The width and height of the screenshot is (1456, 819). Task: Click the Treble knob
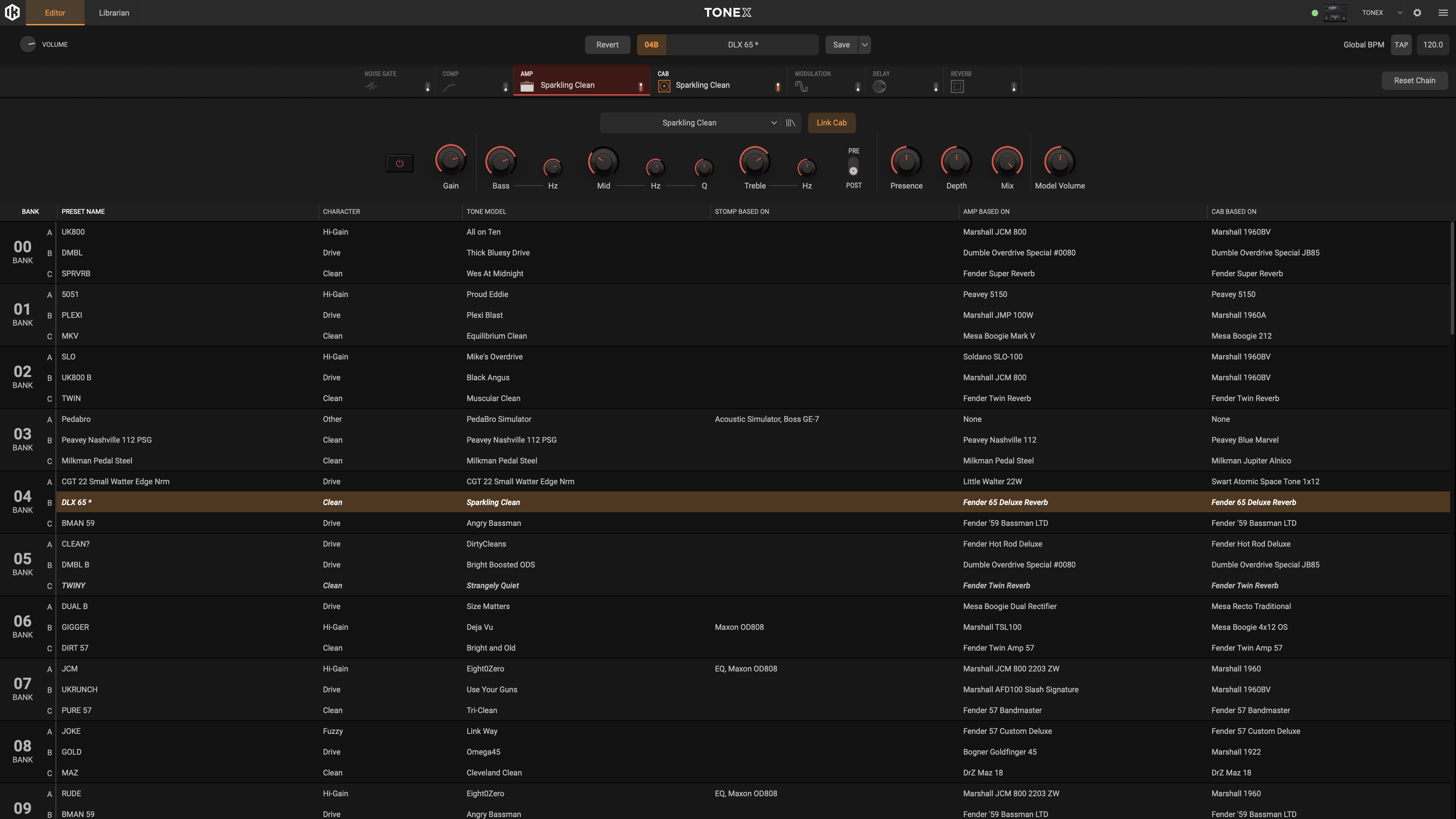point(755,162)
